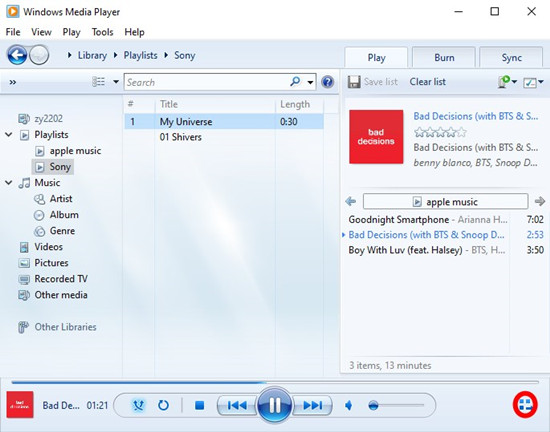Image resolution: width=550 pixels, height=432 pixels.
Task: Stop playback with the stop button
Action: [x=200, y=405]
